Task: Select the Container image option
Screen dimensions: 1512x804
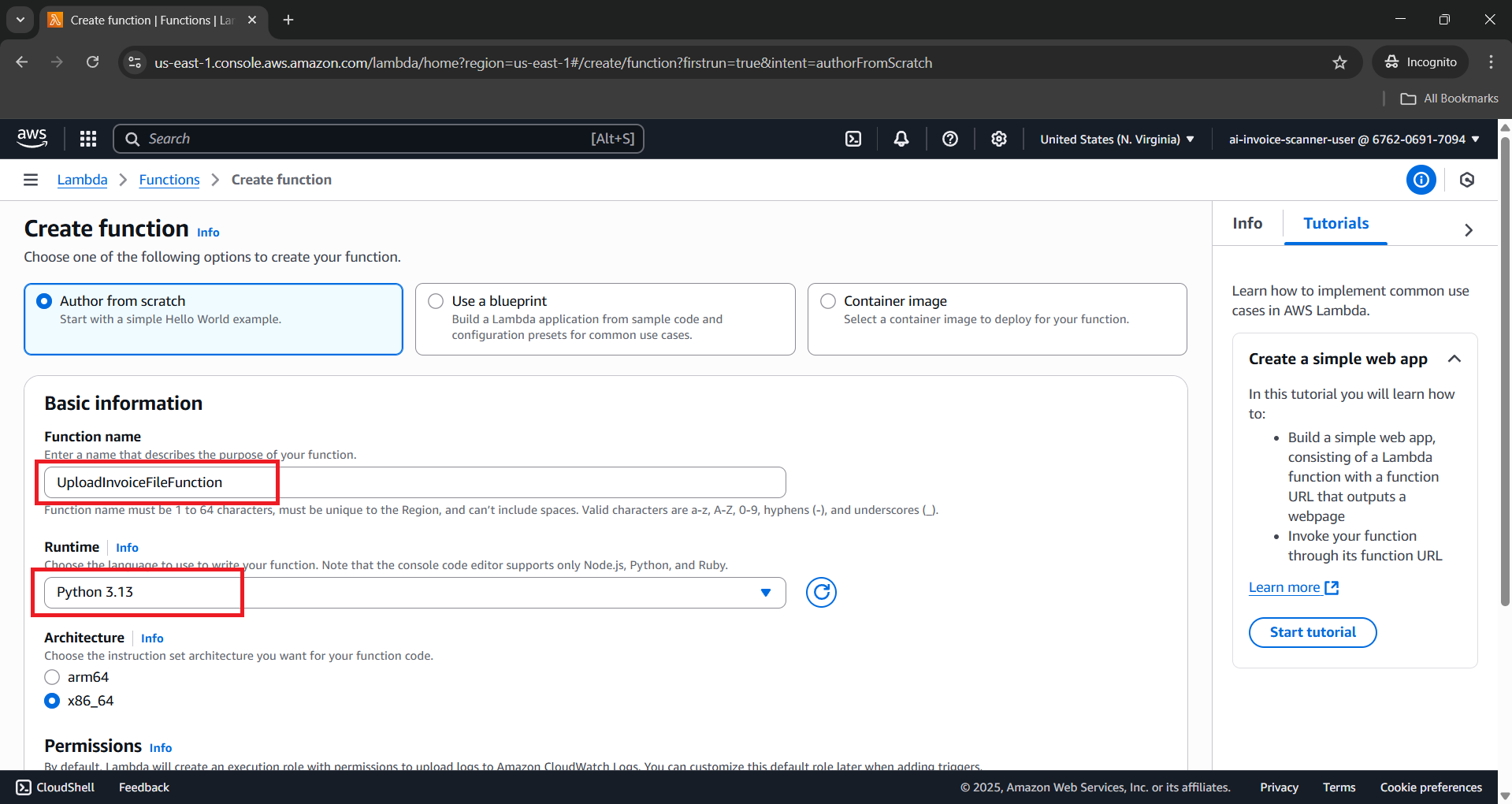Action: 827,301
